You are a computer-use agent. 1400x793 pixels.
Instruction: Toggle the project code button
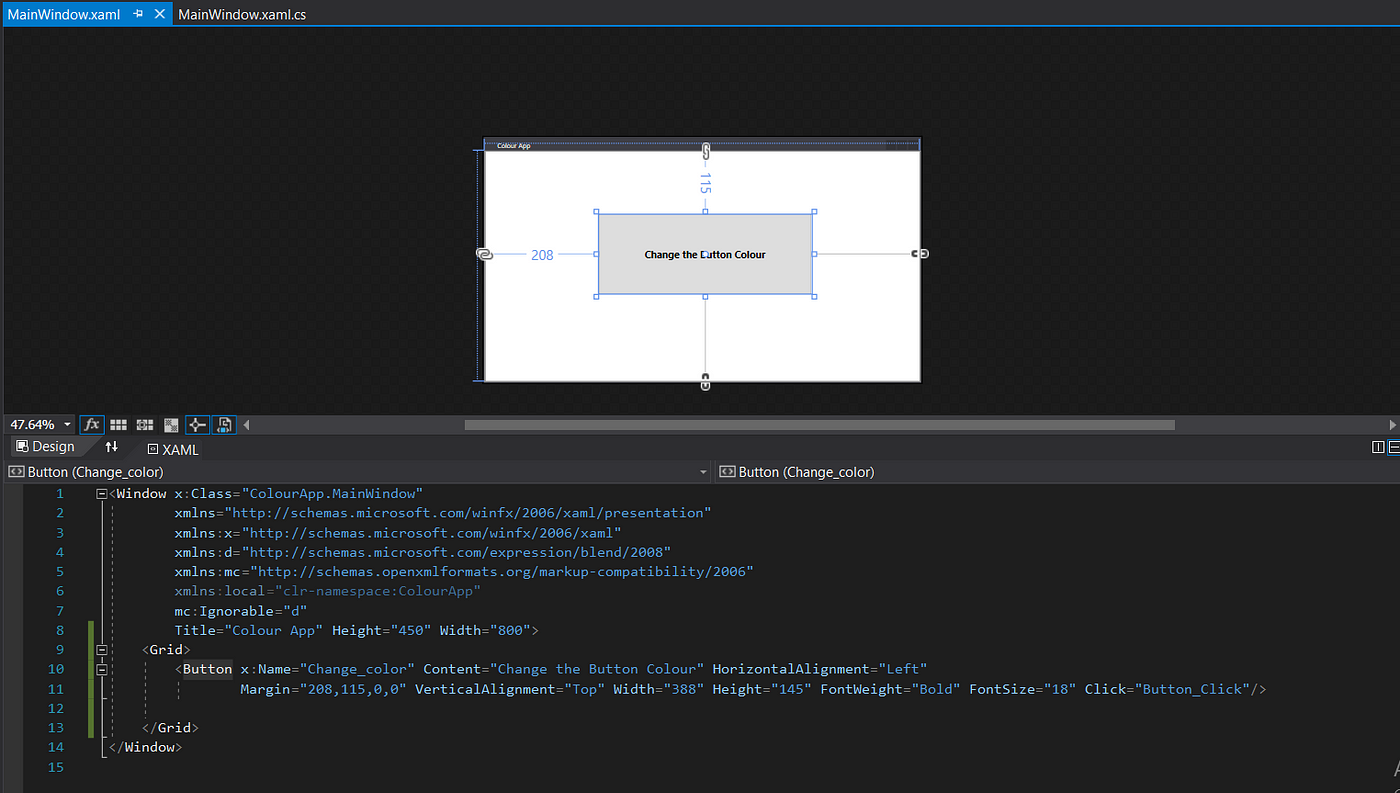(x=225, y=425)
